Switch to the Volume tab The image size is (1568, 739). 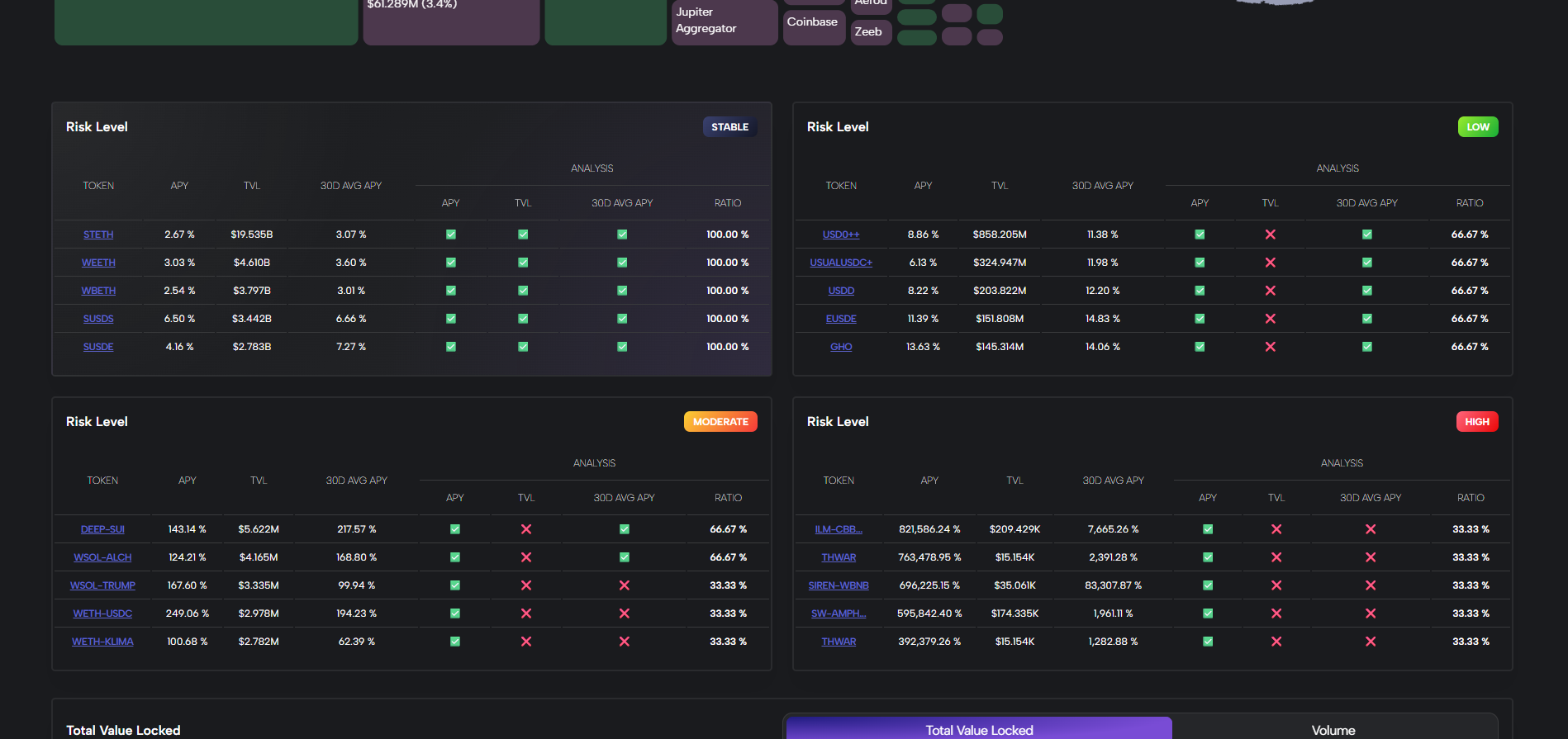(1333, 729)
